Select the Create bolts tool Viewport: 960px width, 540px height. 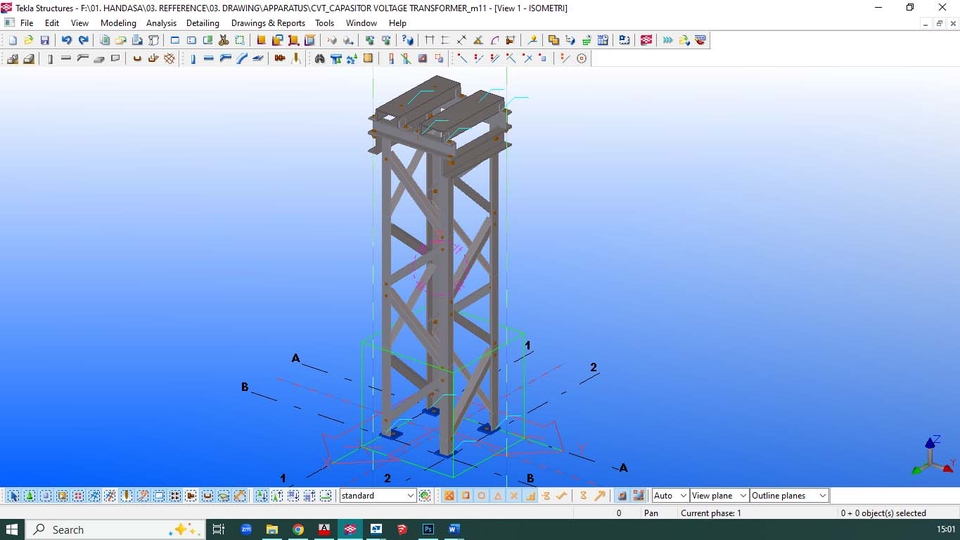coord(280,59)
